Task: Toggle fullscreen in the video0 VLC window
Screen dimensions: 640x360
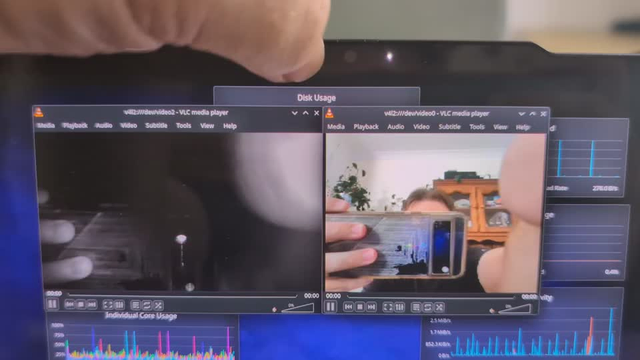Action: pyautogui.click(x=387, y=307)
